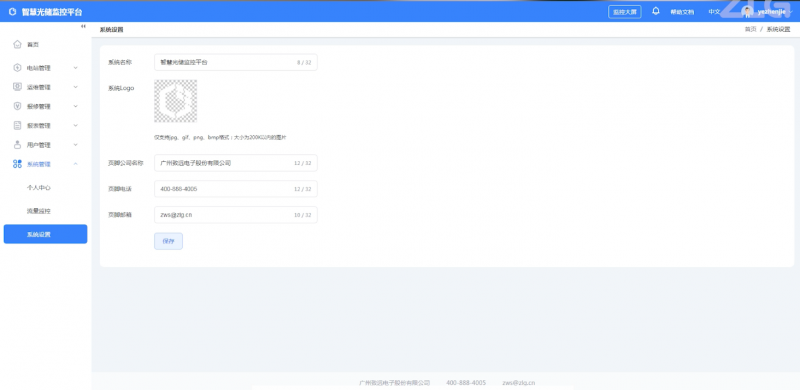
Task: Open 帮助文档 help link
Action: coord(682,12)
